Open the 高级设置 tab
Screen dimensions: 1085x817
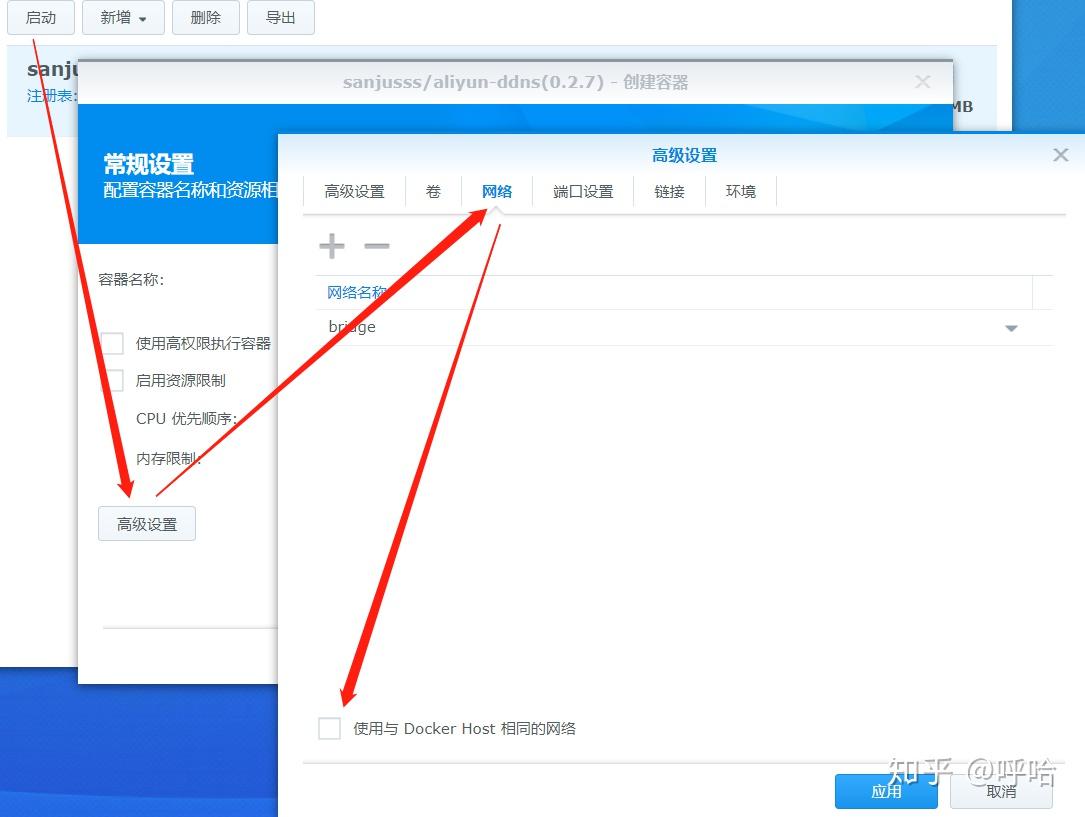click(354, 191)
